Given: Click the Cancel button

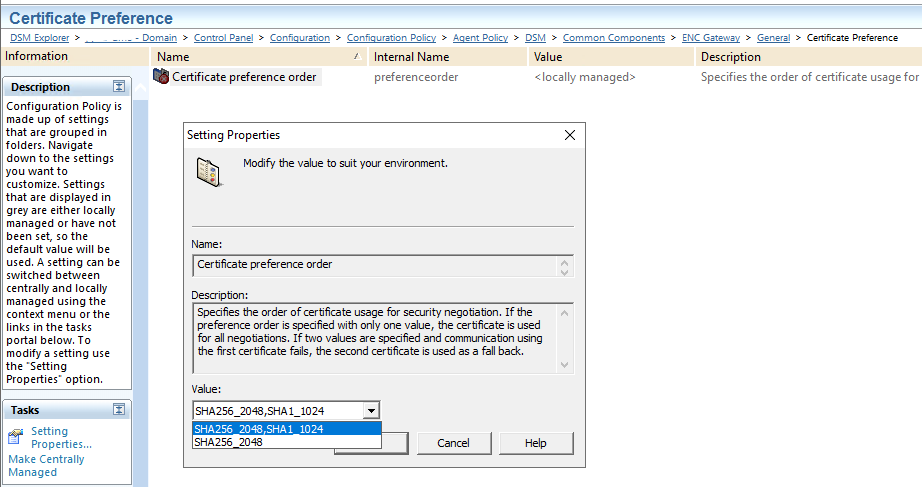Looking at the screenshot, I should click(x=453, y=443).
